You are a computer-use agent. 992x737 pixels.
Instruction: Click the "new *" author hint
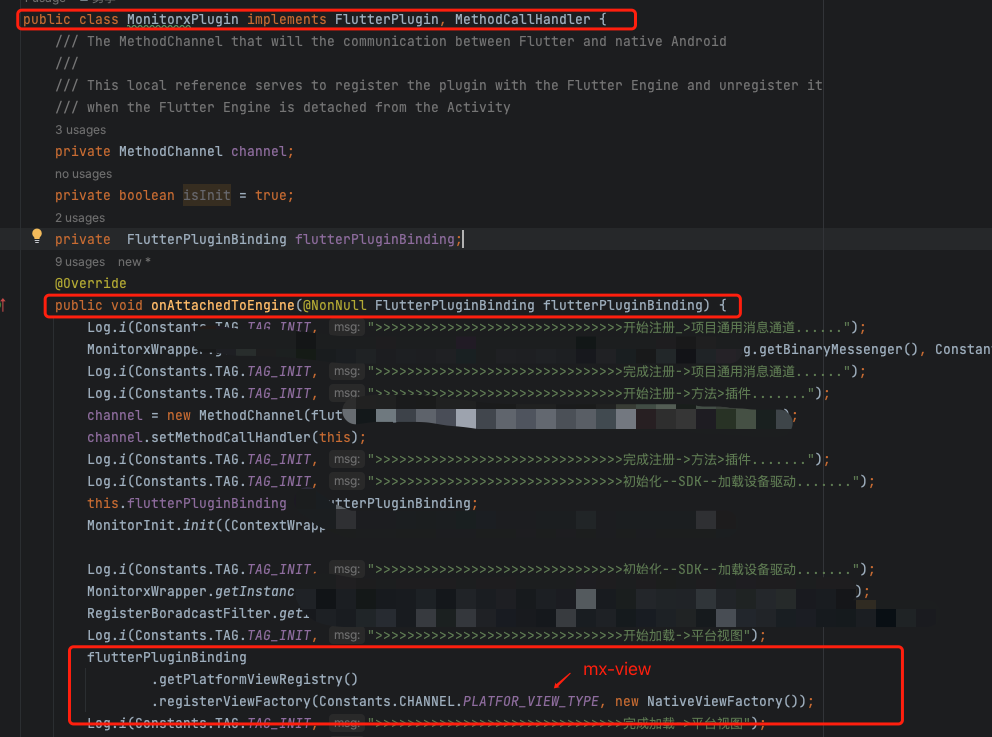click(x=134, y=262)
